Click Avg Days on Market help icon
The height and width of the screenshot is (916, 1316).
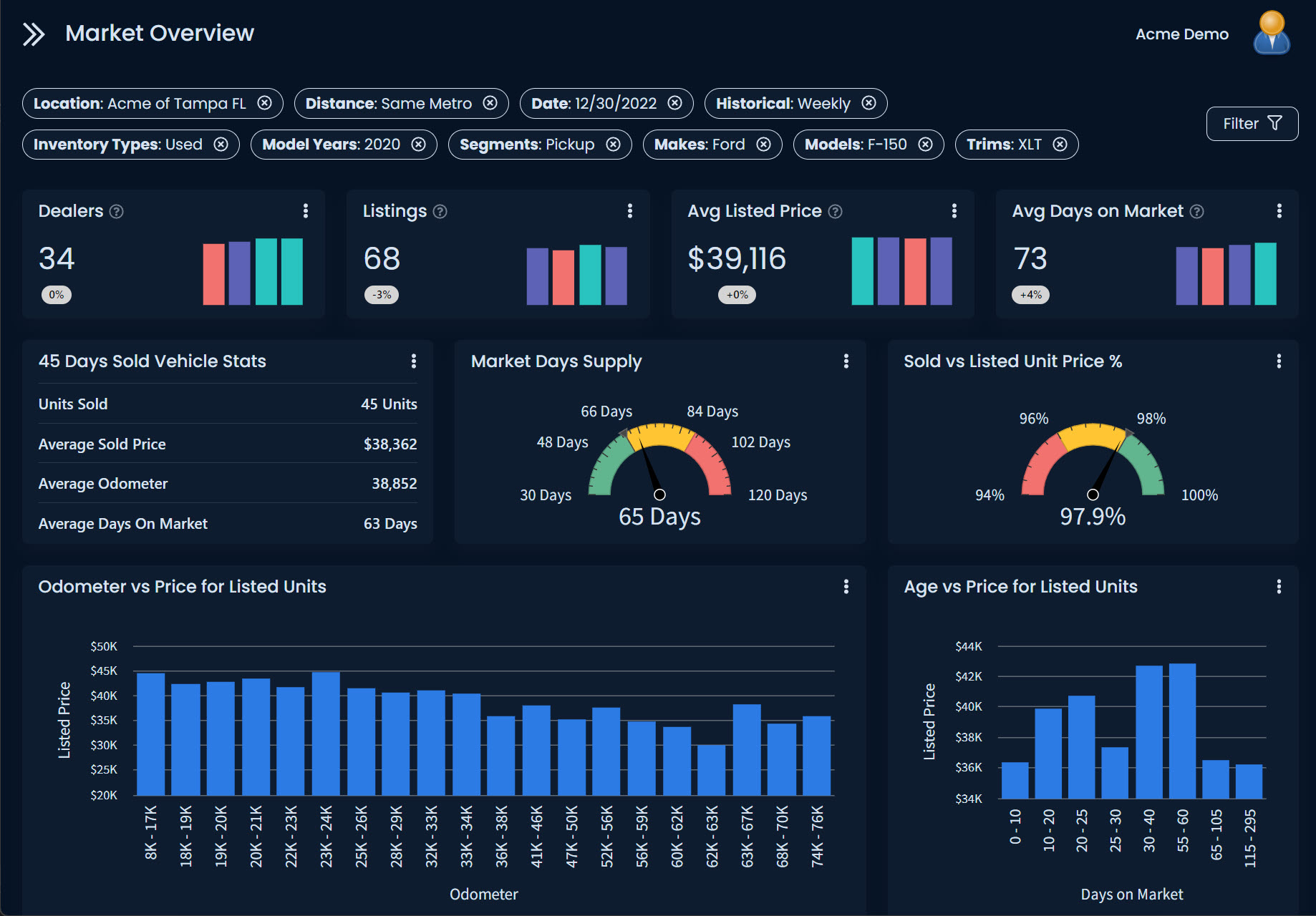[1196, 212]
